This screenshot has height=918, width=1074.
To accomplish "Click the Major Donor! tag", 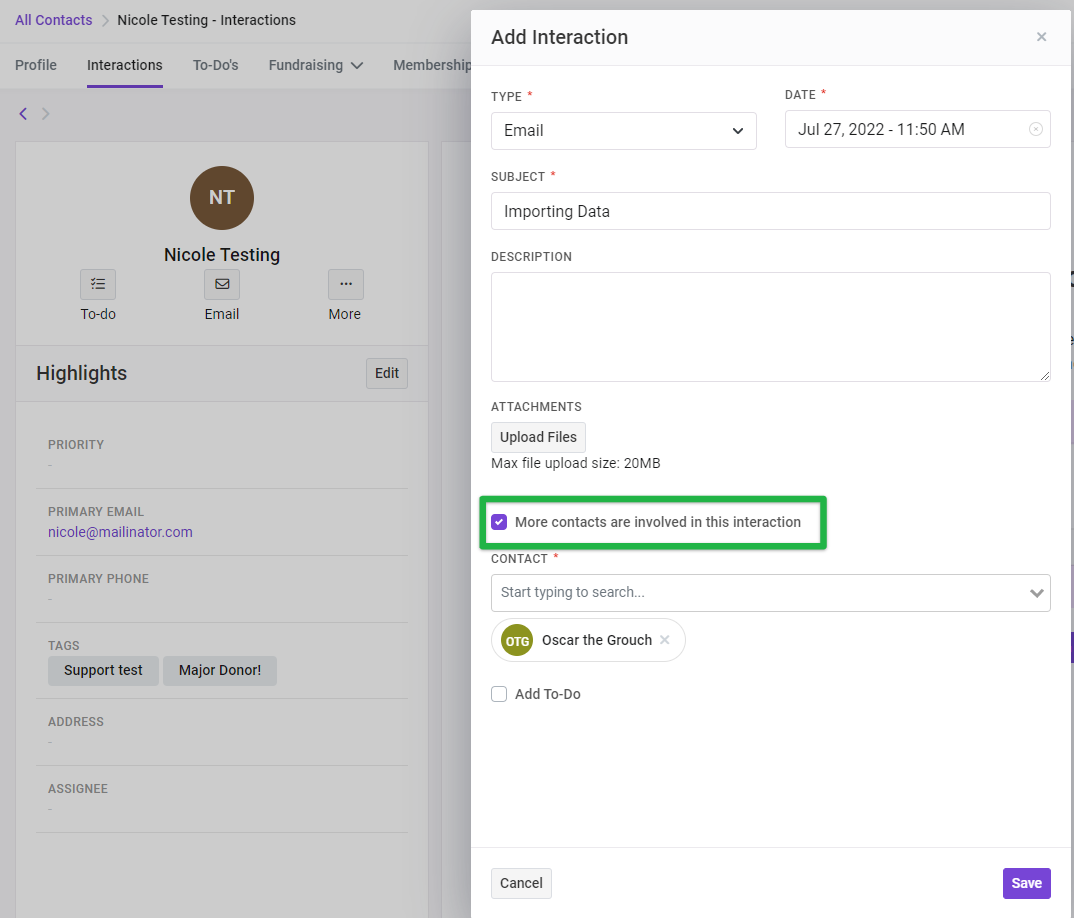I will [x=220, y=671].
